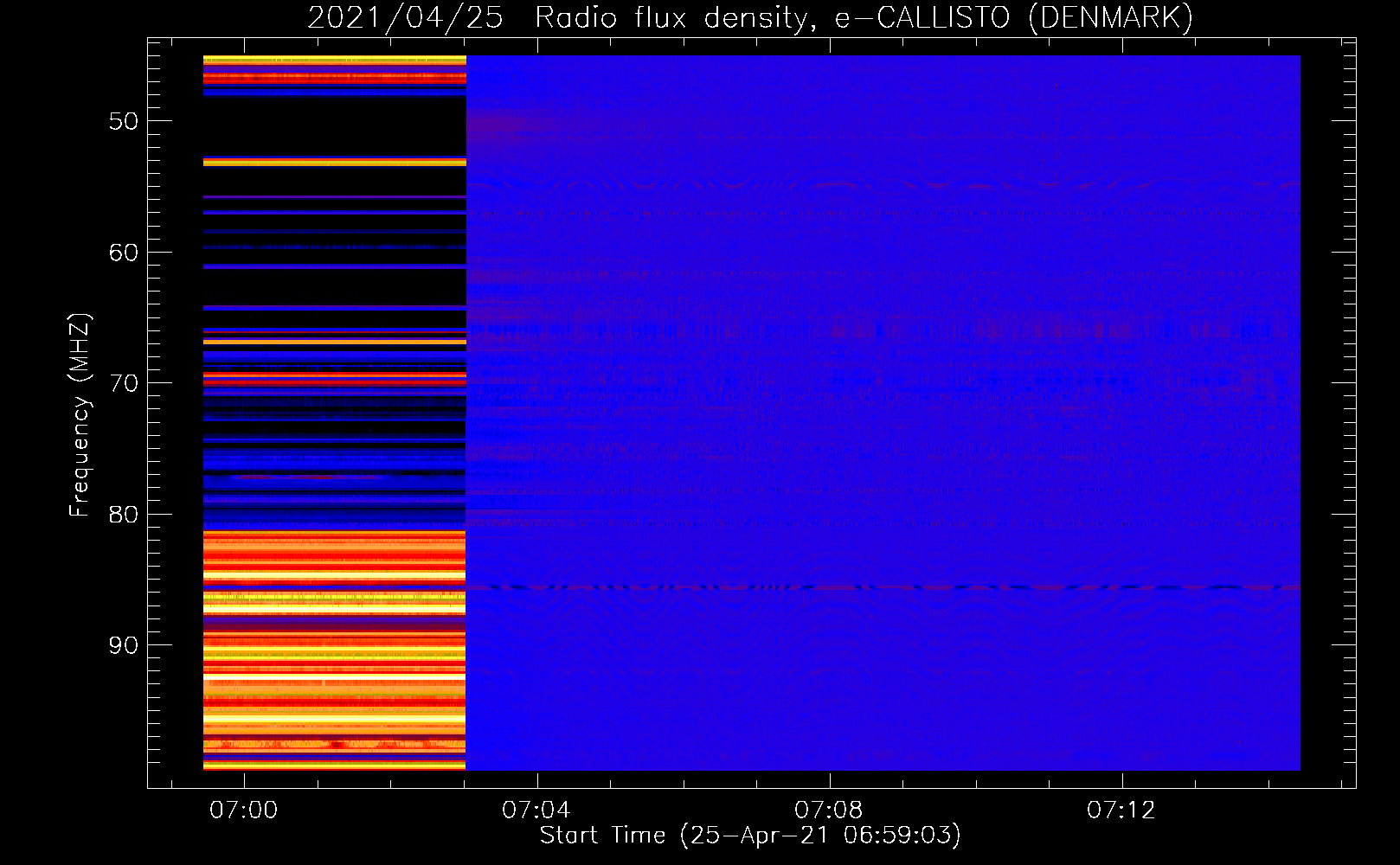Select the 'Frequency (MHZ)' y-axis label
The image size is (1400, 865).
click(80, 415)
